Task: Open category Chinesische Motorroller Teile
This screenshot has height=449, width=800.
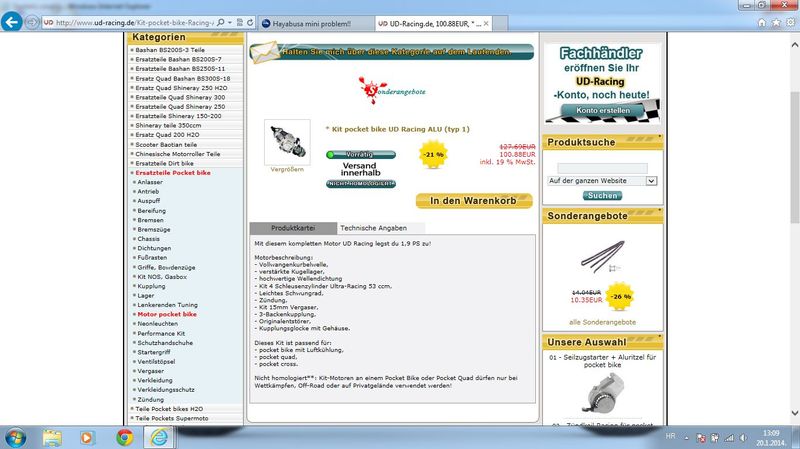Action: click(x=178, y=154)
